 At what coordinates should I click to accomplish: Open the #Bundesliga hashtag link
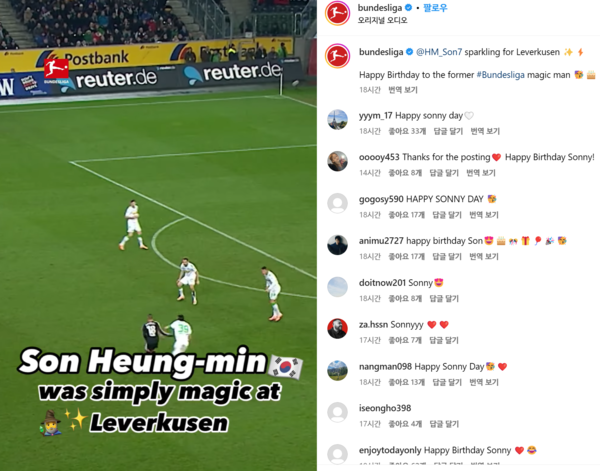(x=500, y=75)
